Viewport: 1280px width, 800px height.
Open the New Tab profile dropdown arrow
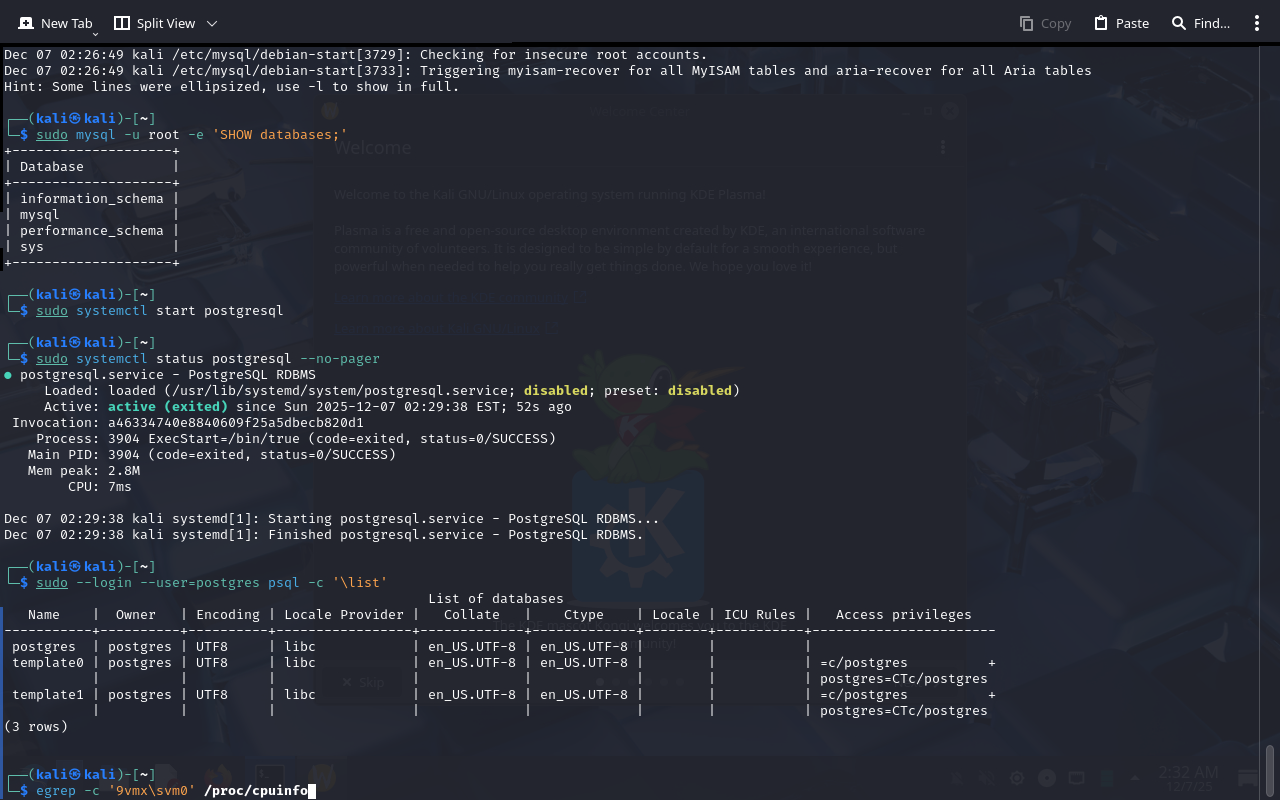pos(95,35)
